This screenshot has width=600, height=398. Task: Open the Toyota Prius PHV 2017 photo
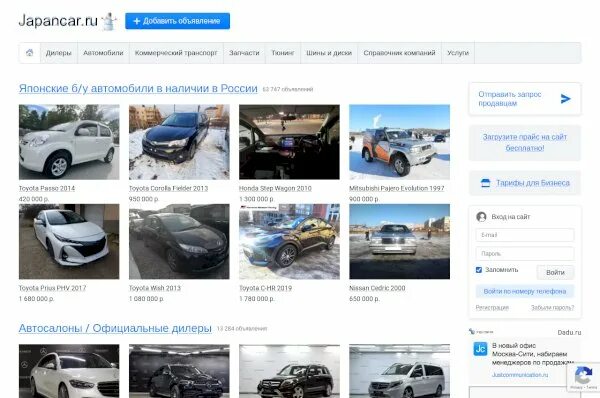(x=69, y=241)
